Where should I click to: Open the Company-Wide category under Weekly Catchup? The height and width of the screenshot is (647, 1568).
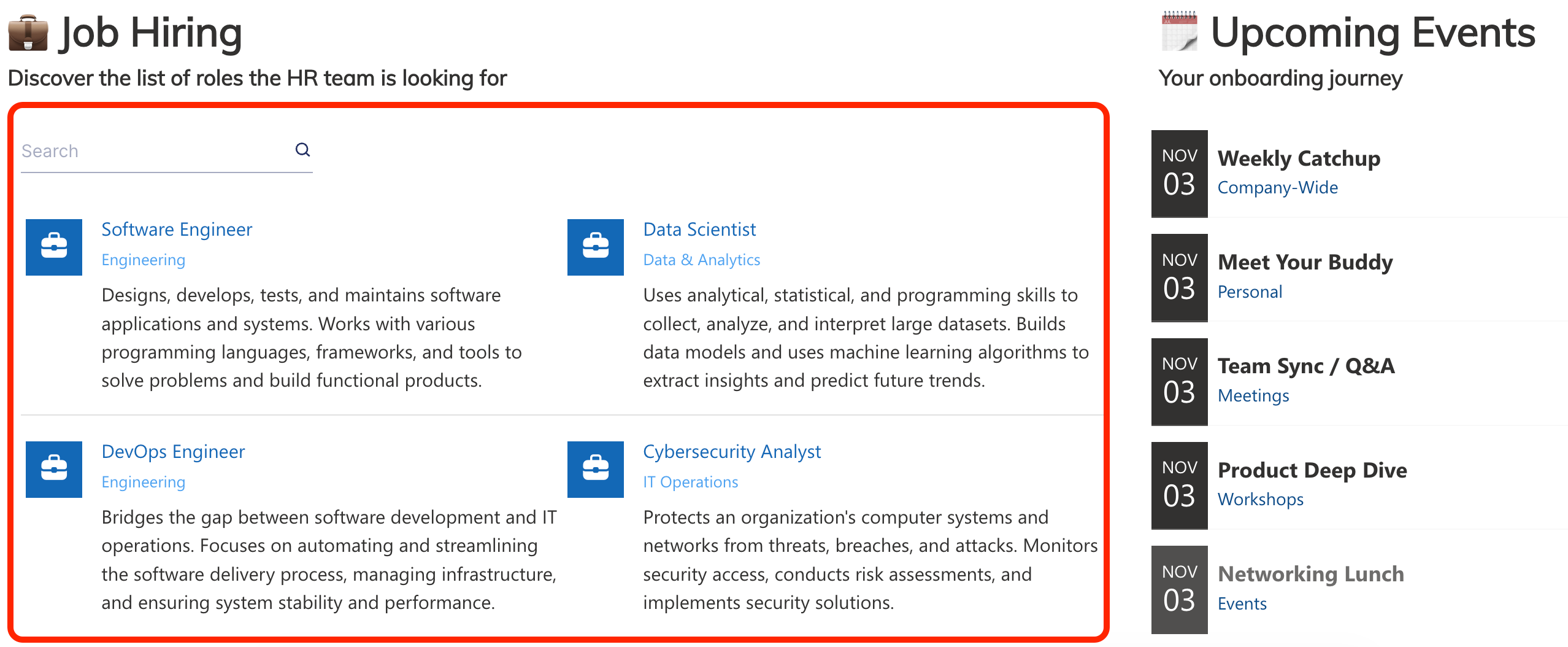tap(1278, 187)
